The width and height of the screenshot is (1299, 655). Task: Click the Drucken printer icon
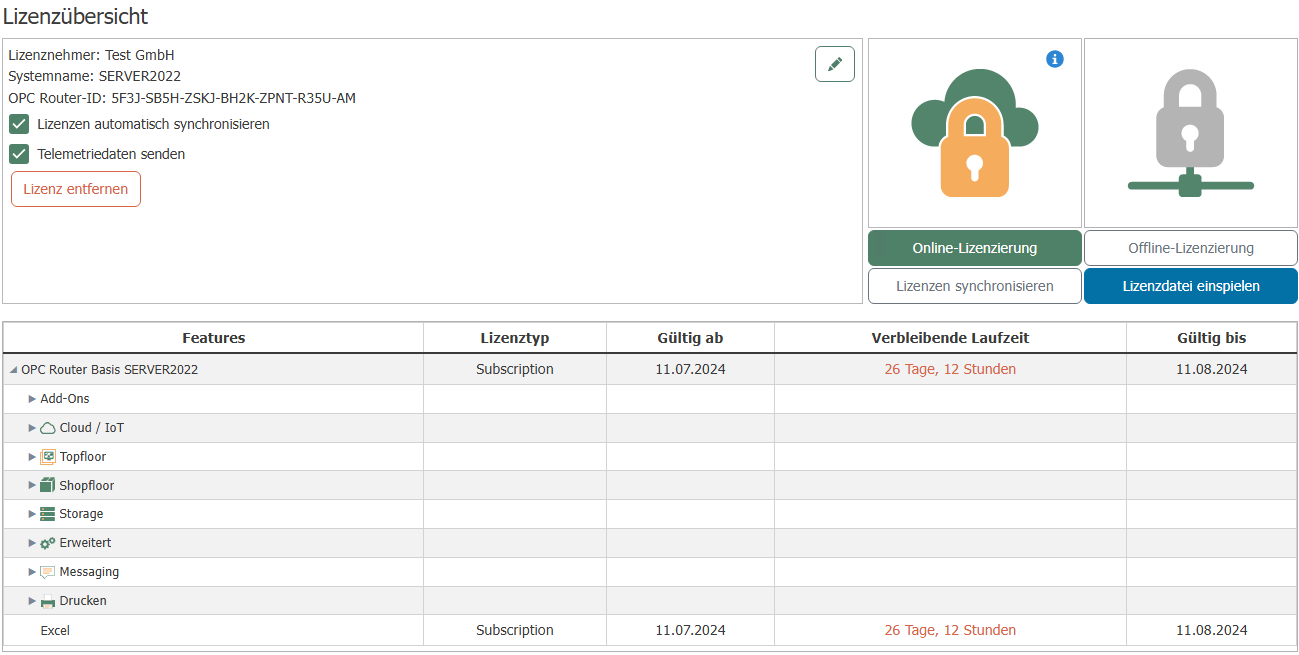[47, 601]
